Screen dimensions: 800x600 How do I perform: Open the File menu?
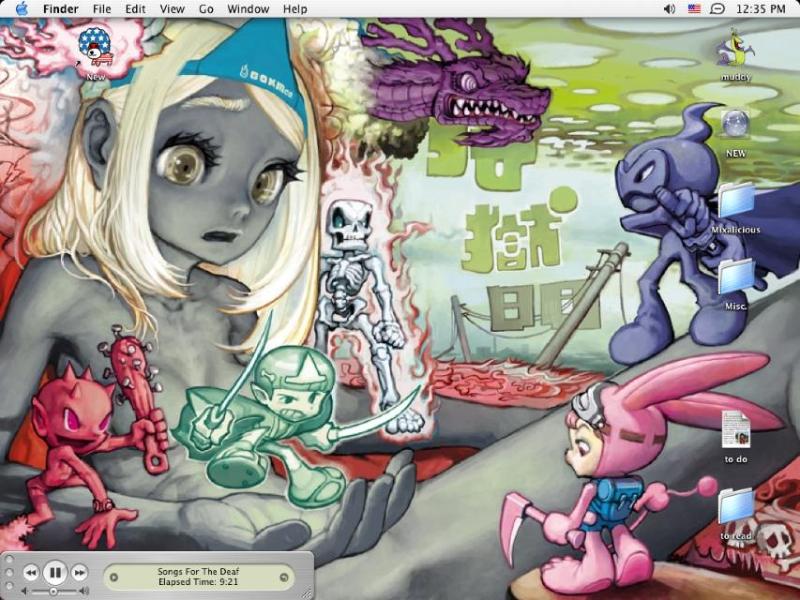coord(102,9)
